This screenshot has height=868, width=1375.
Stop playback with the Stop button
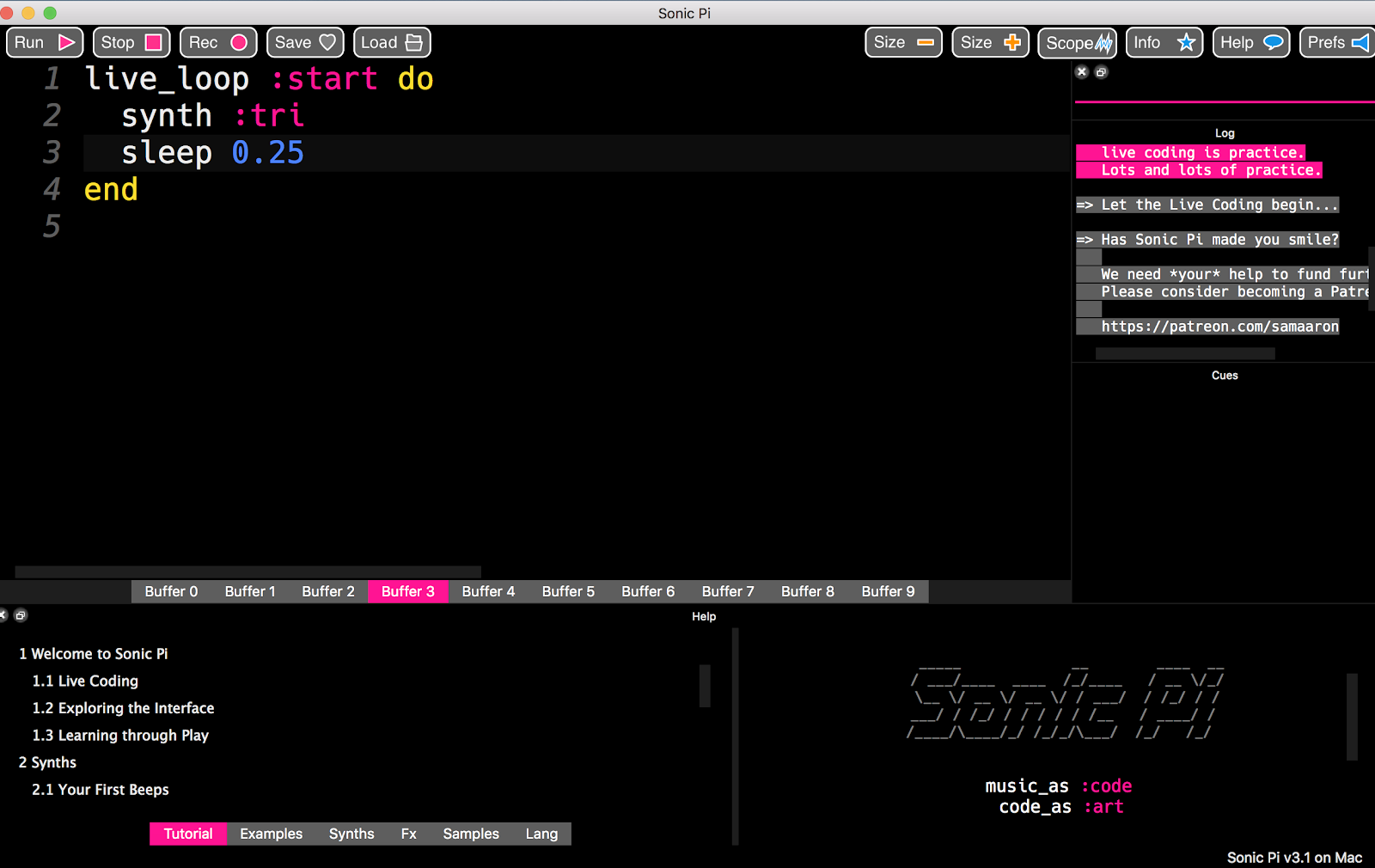pyautogui.click(x=131, y=42)
